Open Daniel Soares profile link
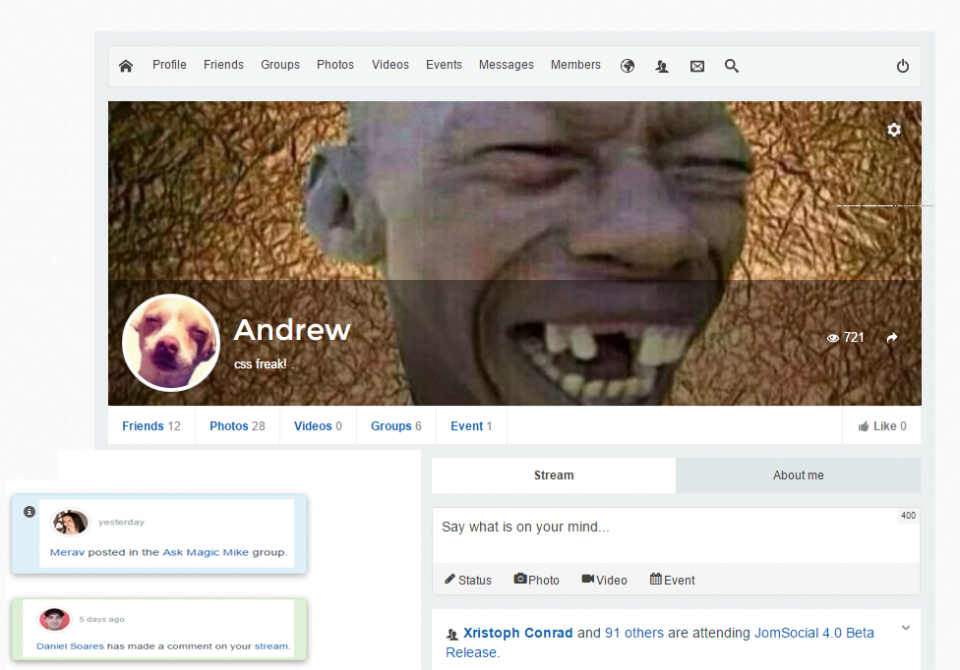Image resolution: width=960 pixels, height=670 pixels. click(x=70, y=646)
